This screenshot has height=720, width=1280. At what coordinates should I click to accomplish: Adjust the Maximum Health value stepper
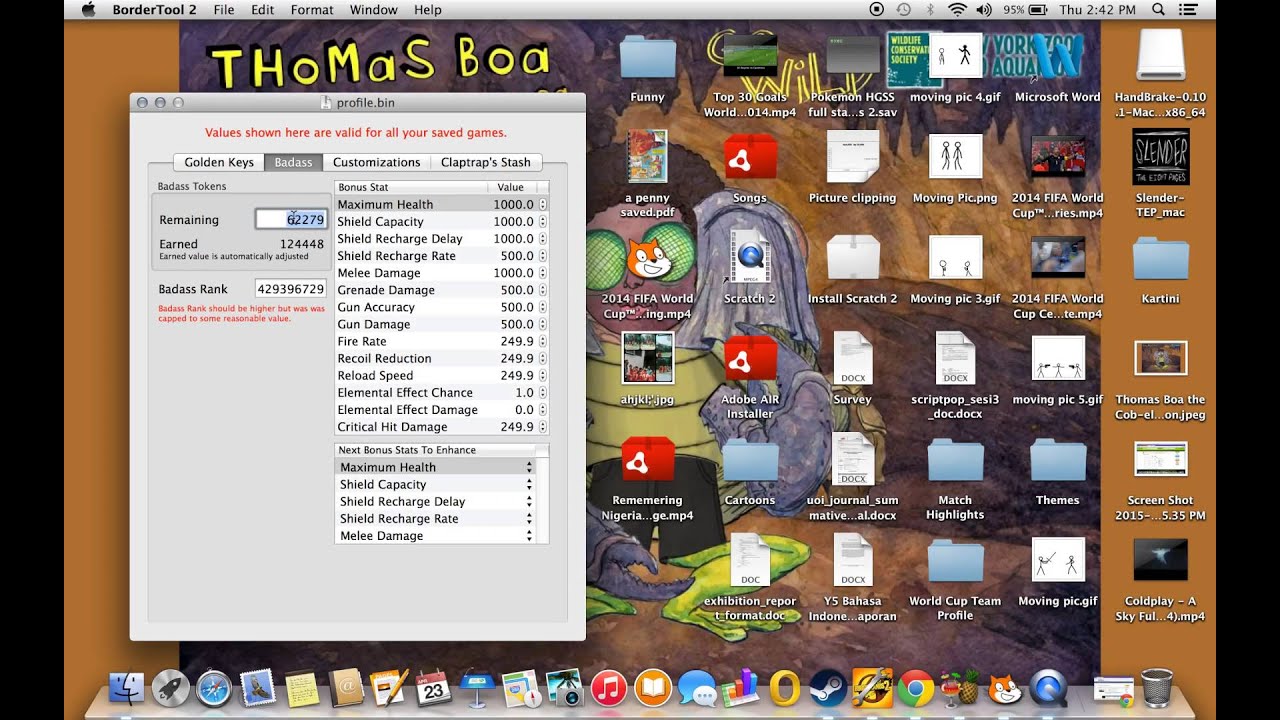pos(542,204)
